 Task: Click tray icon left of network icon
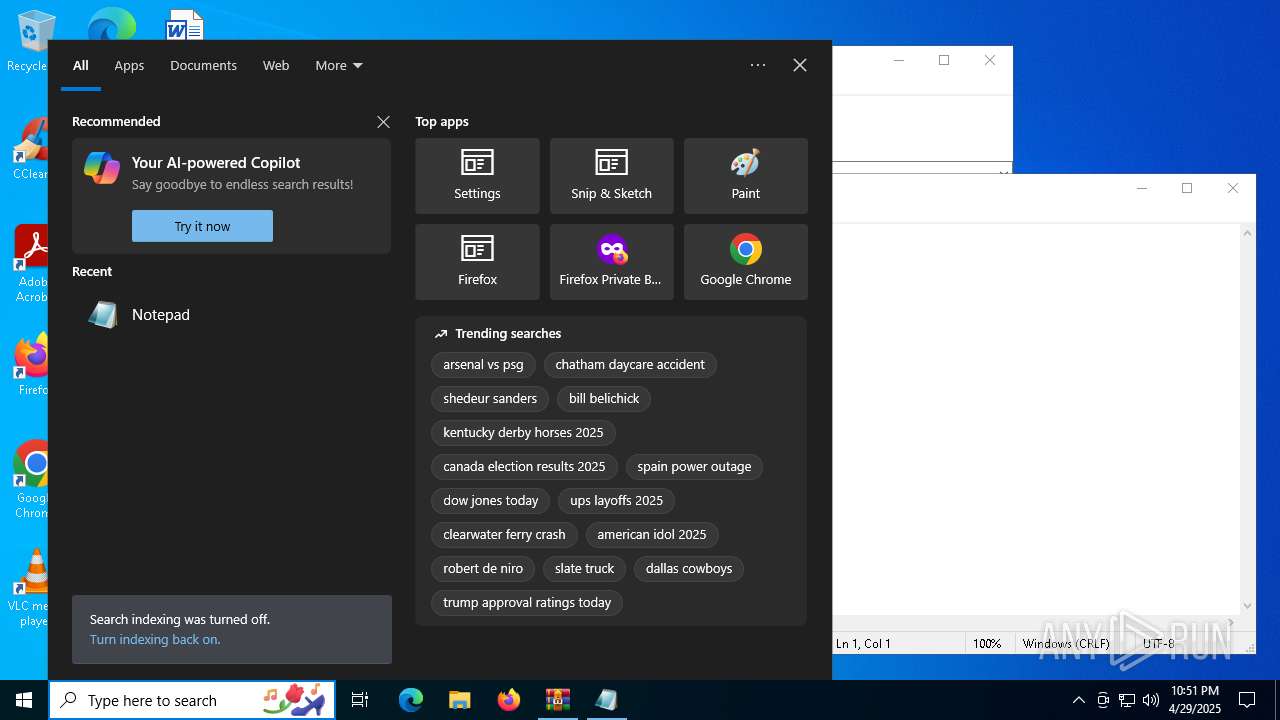pyautogui.click(x=1103, y=700)
